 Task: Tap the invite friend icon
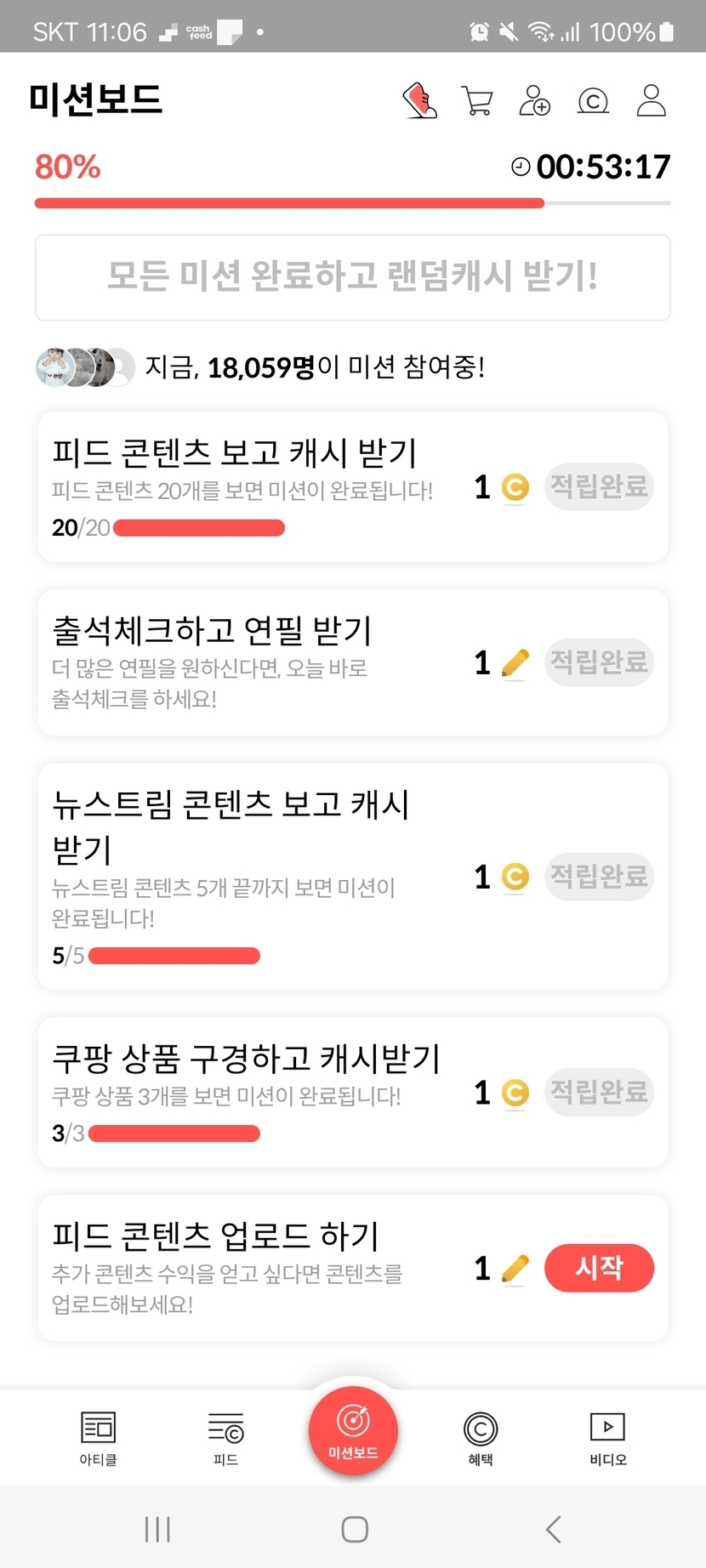[535, 100]
